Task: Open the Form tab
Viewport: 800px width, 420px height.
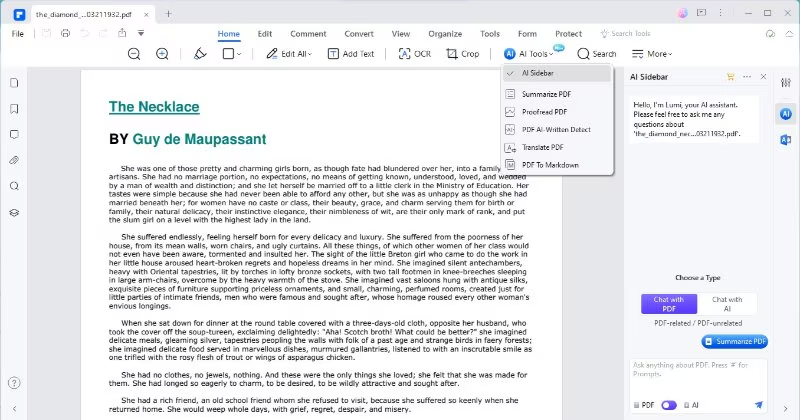Action: [x=527, y=34]
